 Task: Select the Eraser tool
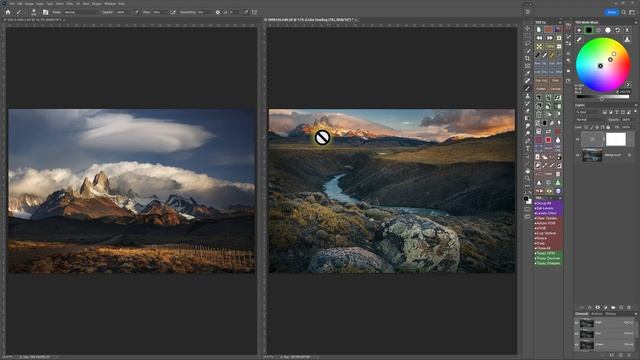[x=527, y=111]
